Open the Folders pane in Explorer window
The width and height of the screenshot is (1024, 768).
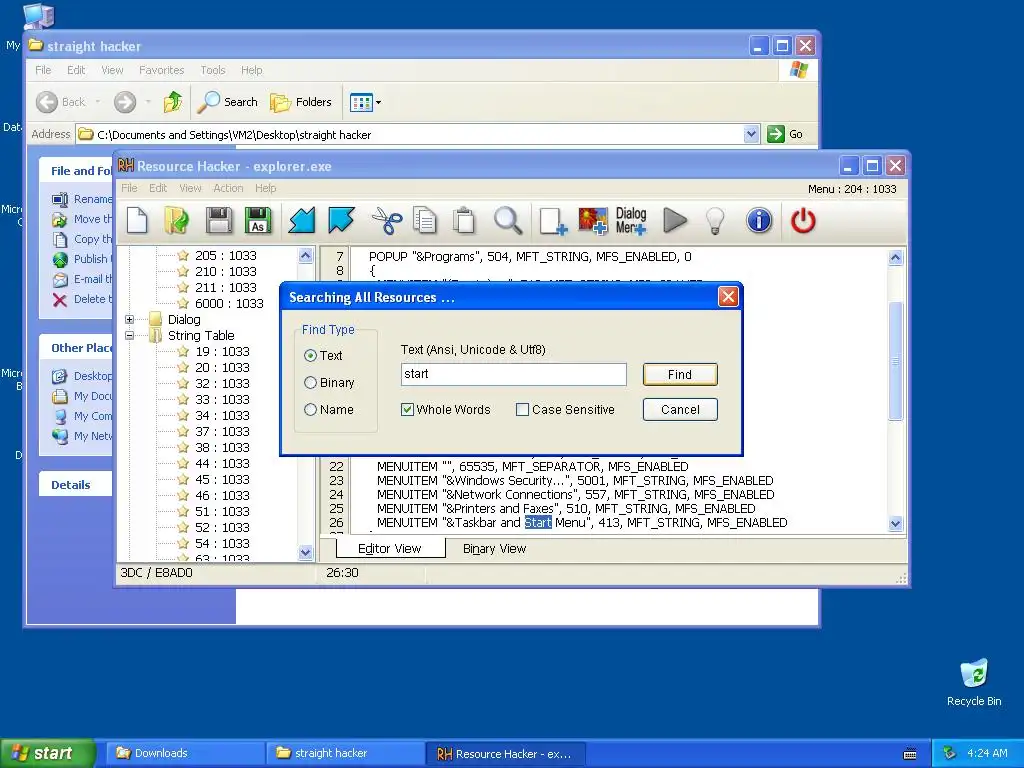coord(301,102)
